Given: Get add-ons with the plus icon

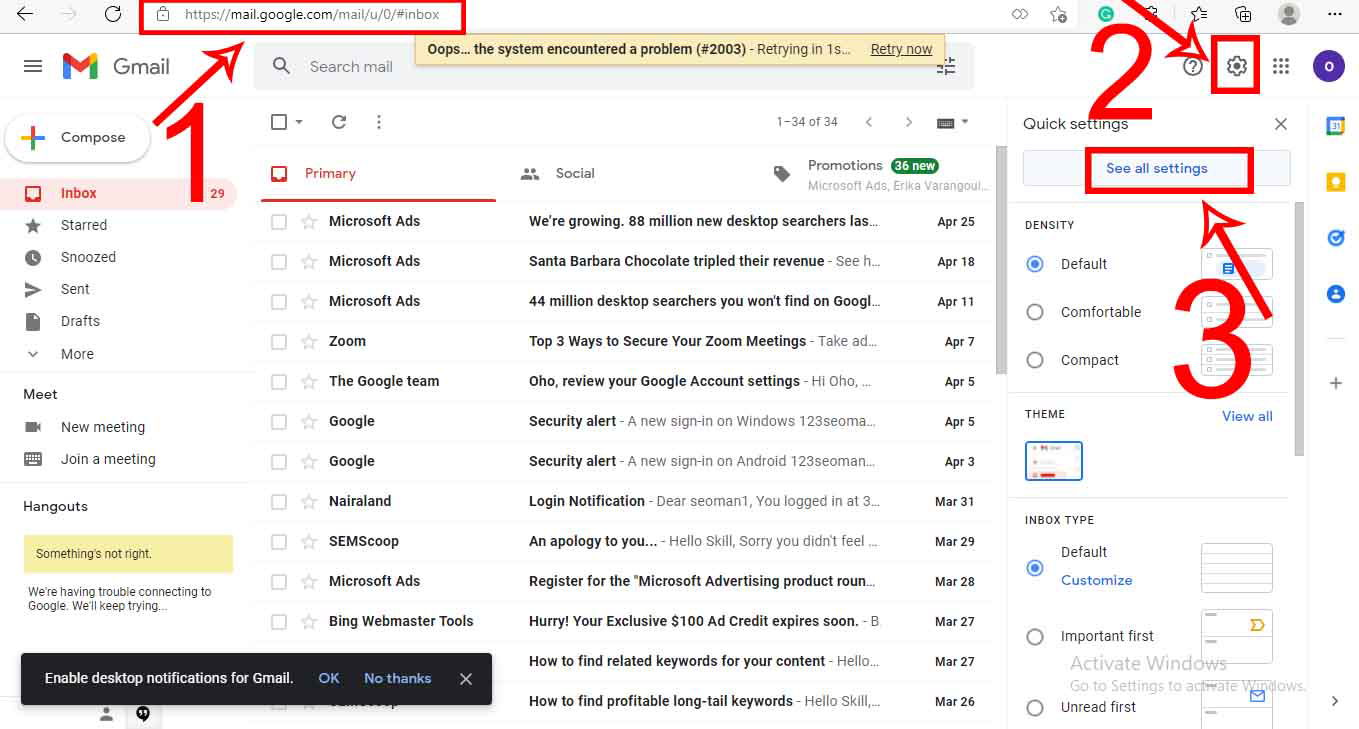Looking at the screenshot, I should (1335, 383).
